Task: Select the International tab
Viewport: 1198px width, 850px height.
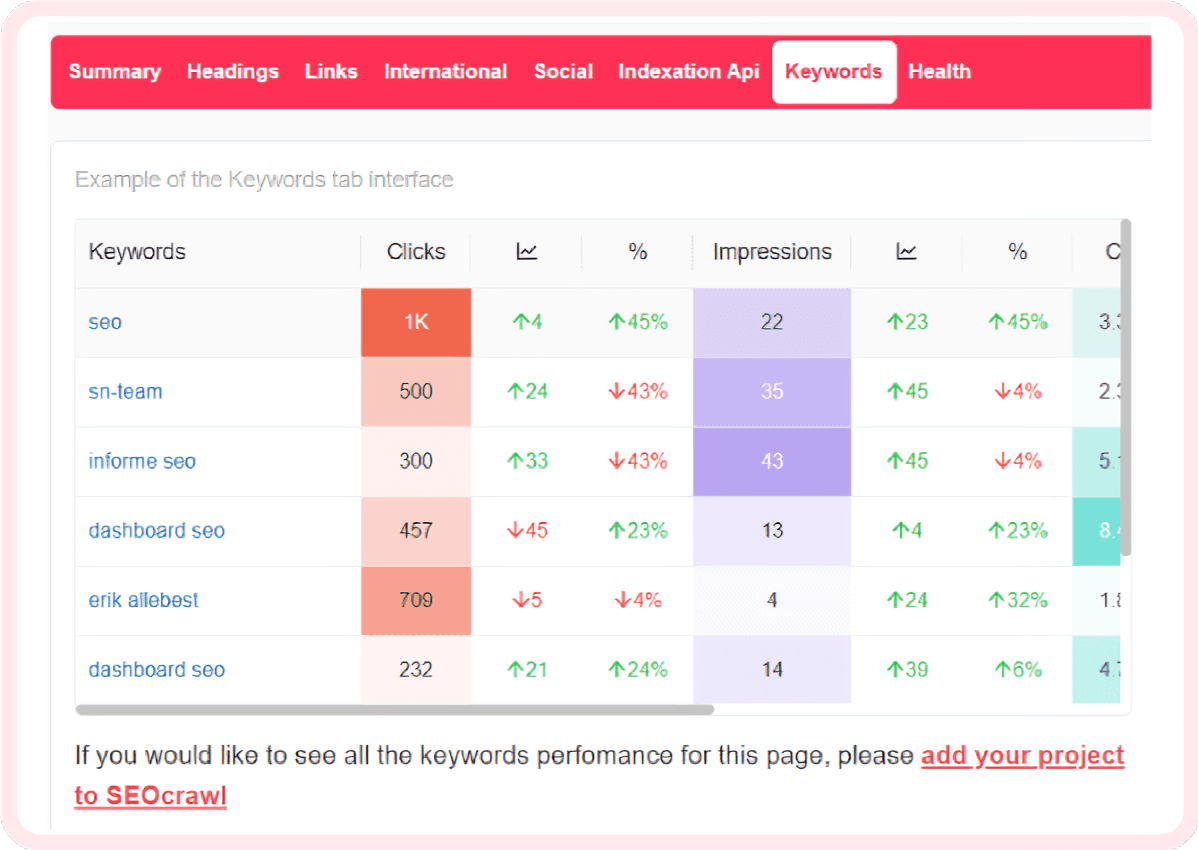Action: coord(445,71)
